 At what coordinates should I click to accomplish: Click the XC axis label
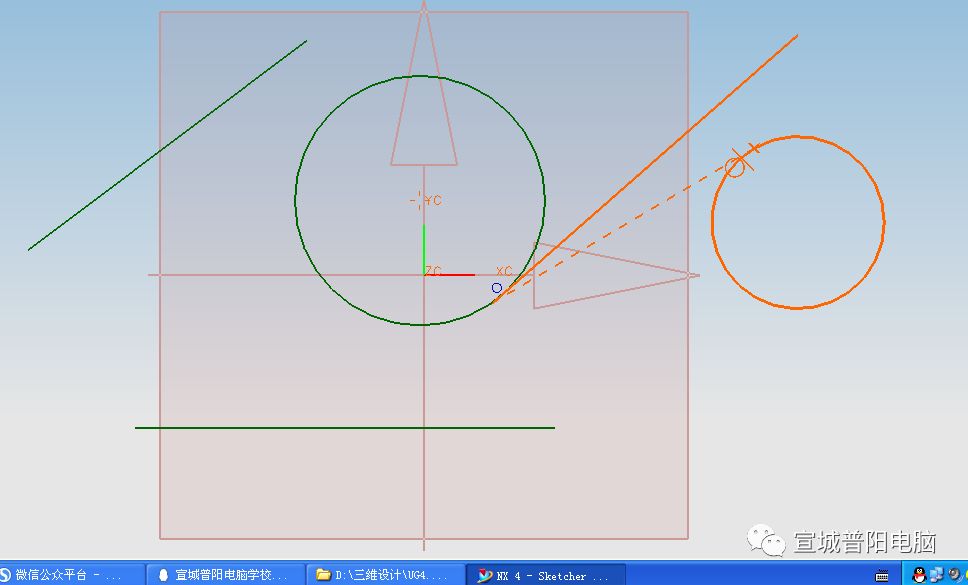coord(504,272)
